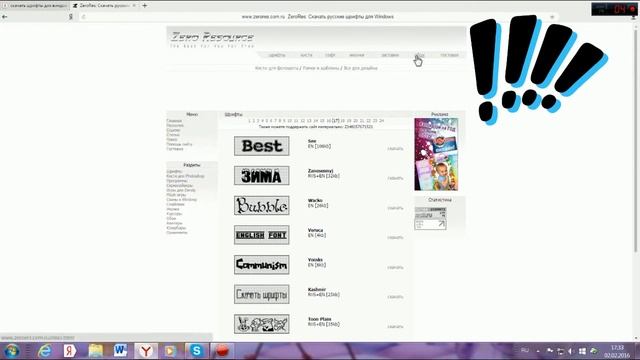
Task: Open first item in top navigation bar
Action: click(x=277, y=55)
